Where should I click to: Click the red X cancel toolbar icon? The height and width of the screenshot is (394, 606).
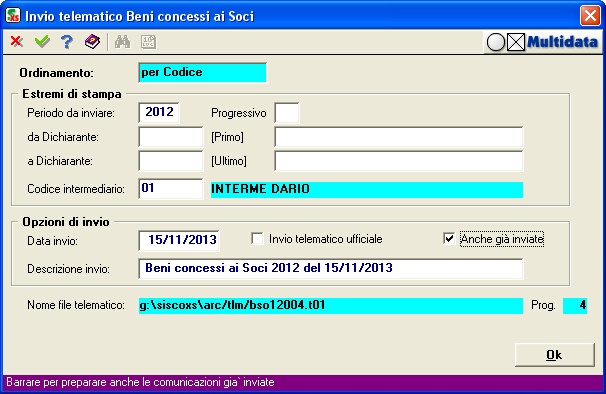coord(16,41)
